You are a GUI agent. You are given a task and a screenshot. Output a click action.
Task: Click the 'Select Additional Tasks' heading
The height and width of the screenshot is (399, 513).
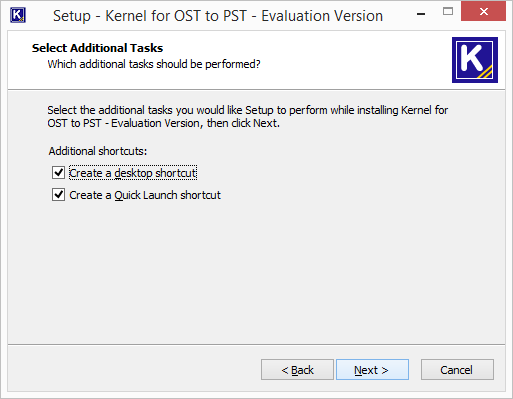tap(97, 48)
